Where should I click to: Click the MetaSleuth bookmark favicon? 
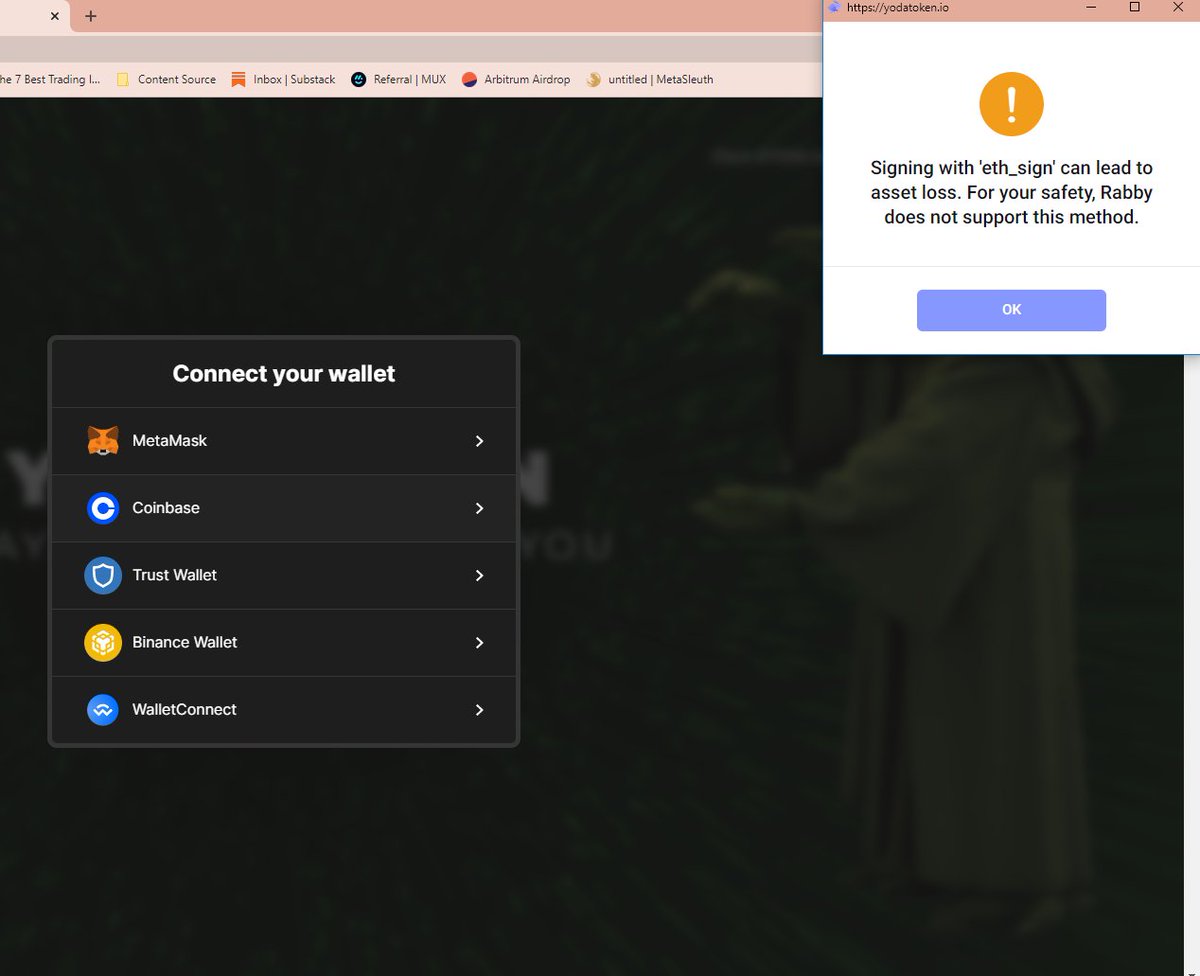tap(593, 80)
